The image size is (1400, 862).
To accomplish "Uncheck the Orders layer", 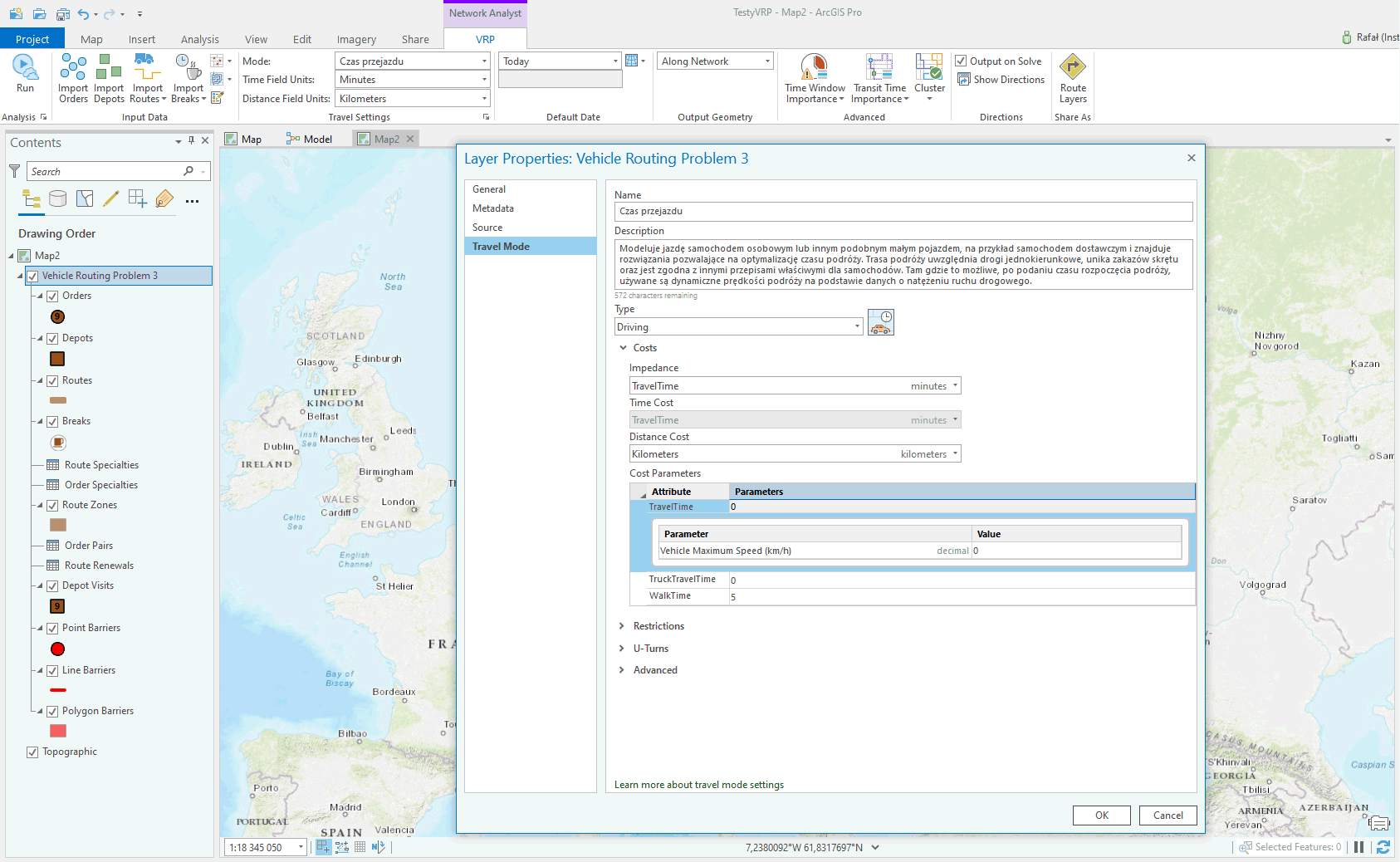I will (52, 296).
